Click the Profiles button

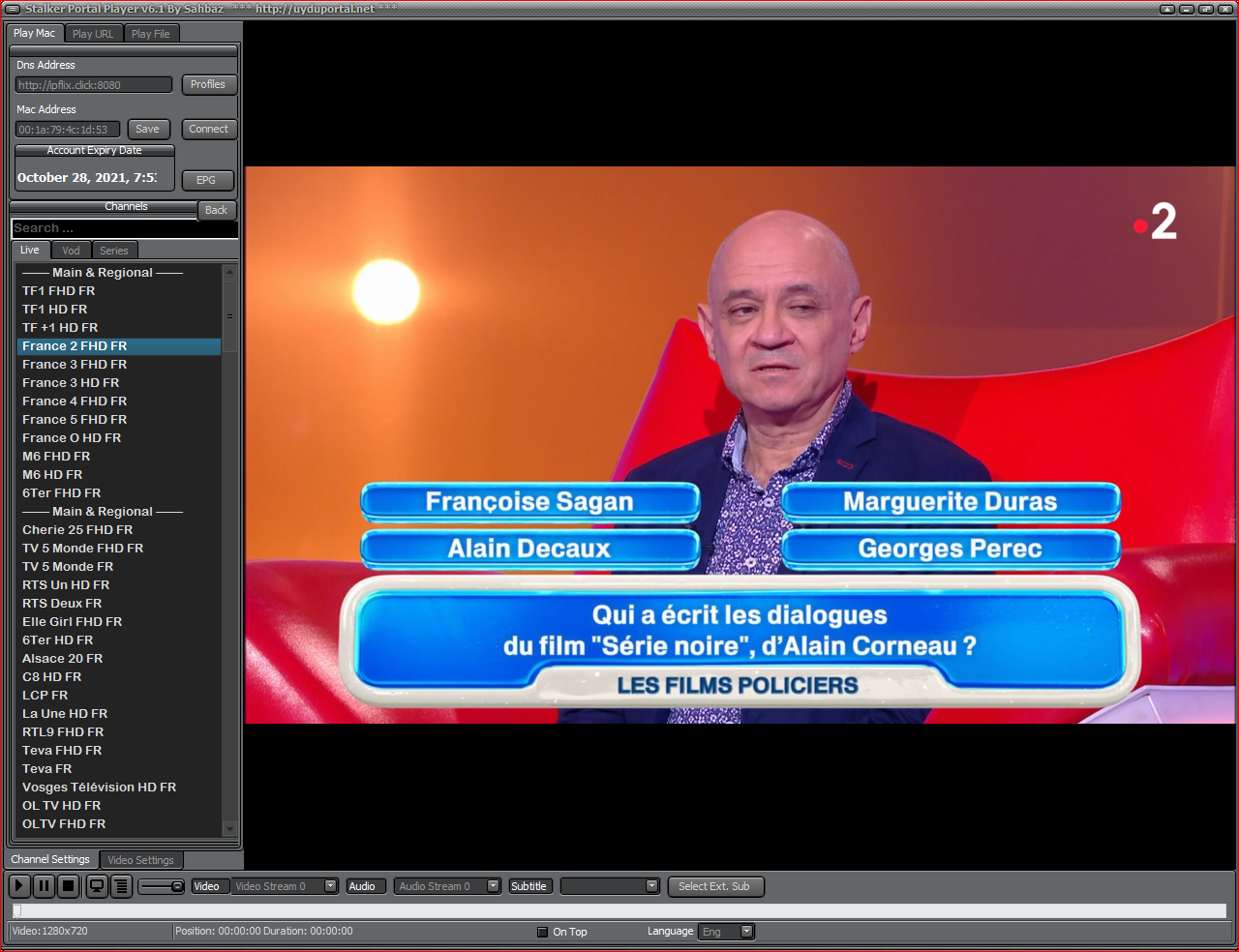(x=208, y=85)
